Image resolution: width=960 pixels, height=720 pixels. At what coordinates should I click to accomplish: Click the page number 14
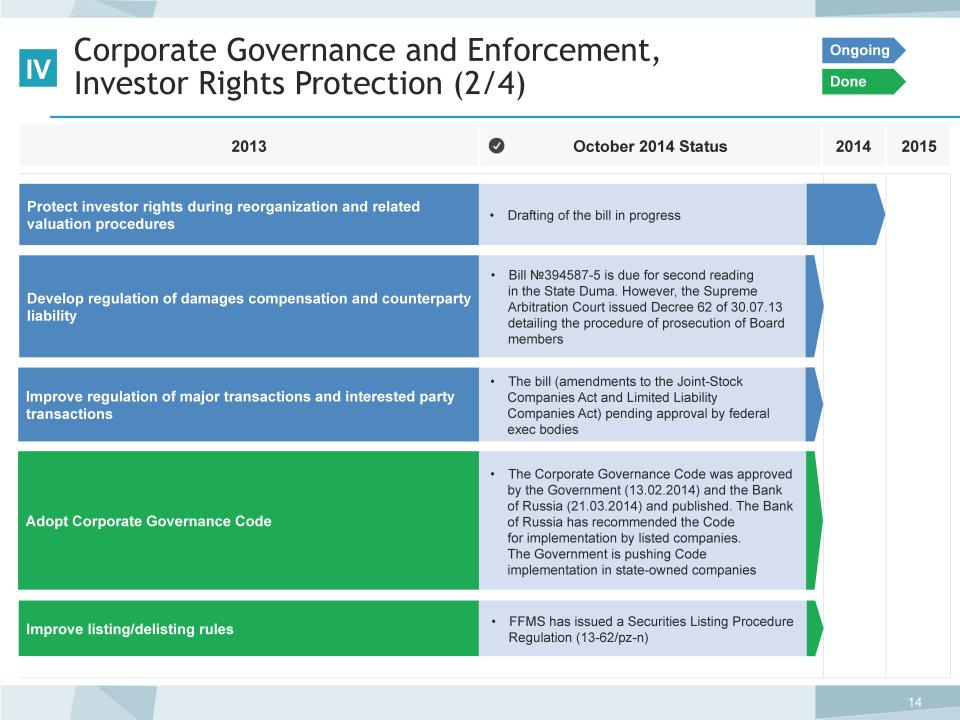(915, 702)
